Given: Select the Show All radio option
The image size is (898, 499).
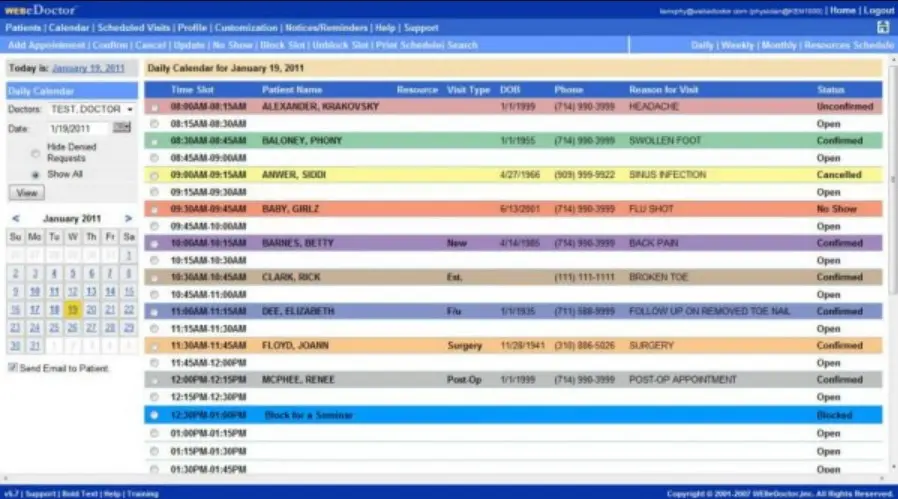Looking at the screenshot, I should point(36,174).
